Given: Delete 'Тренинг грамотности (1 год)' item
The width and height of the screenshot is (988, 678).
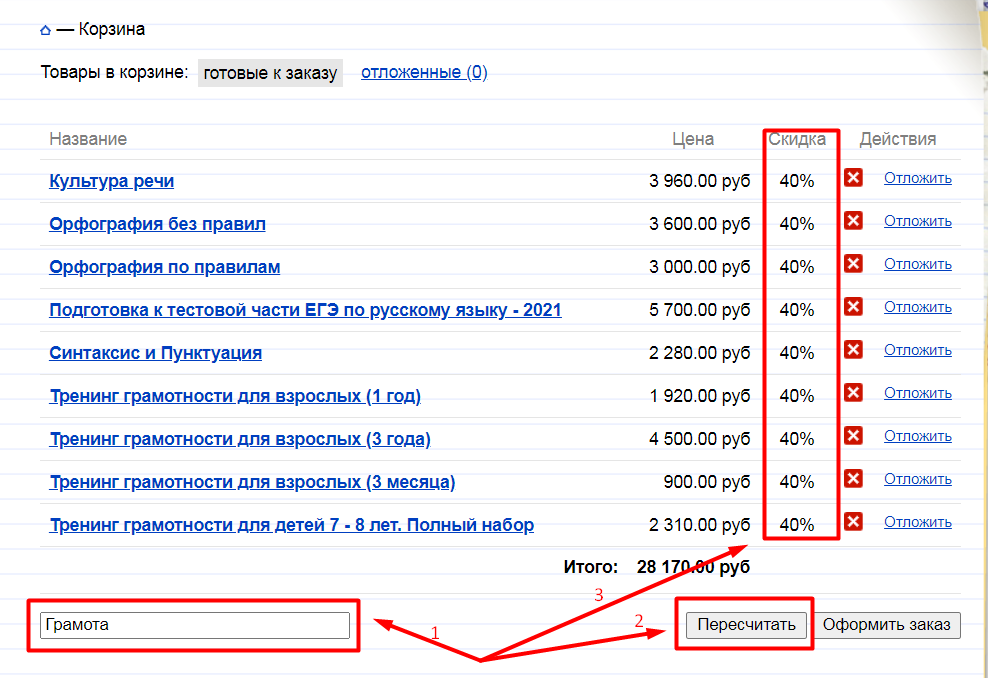Looking at the screenshot, I should coord(853,393).
